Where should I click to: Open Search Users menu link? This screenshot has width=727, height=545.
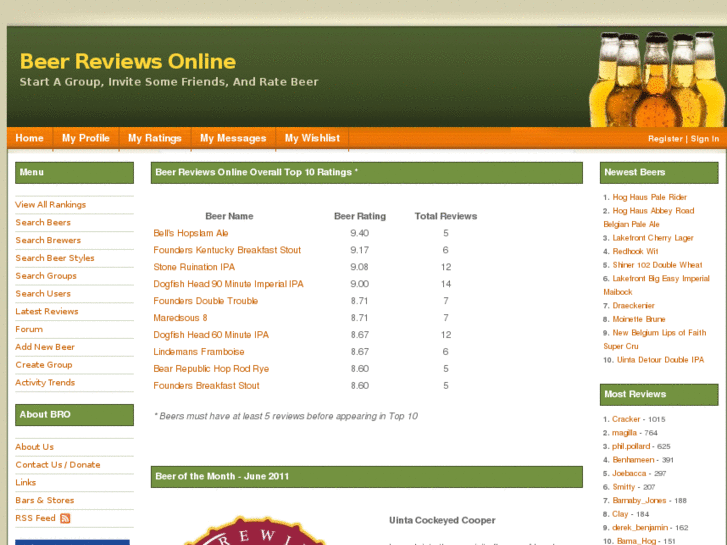click(43, 294)
